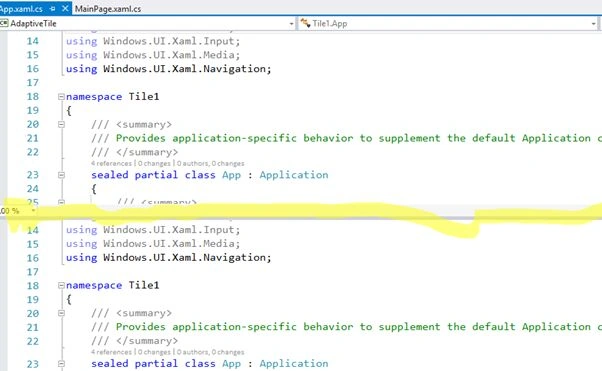Click the 'Tile1' namespace name in lower pane
Image resolution: width=602 pixels, height=371 pixels.
(x=144, y=285)
